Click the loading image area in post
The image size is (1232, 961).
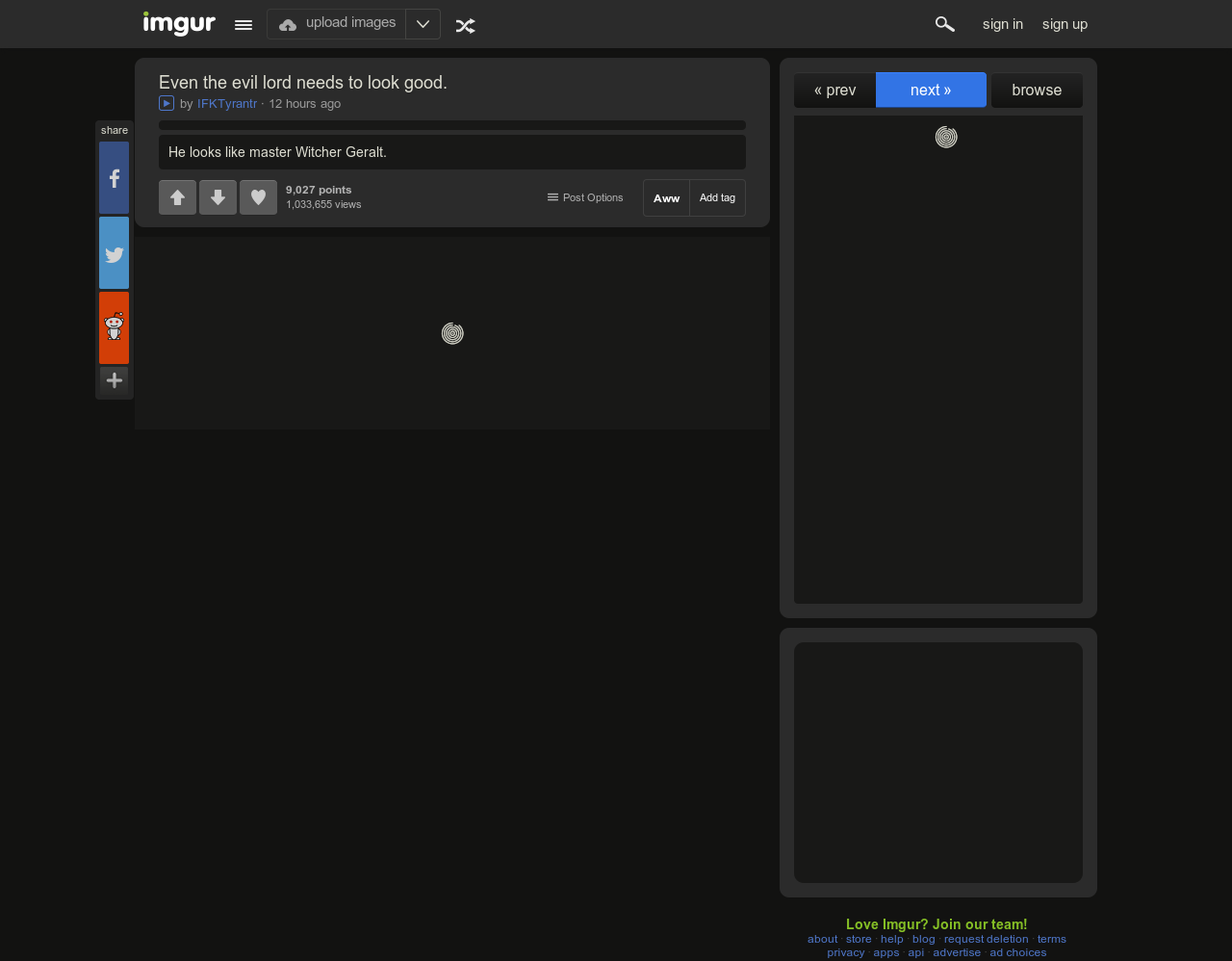[452, 333]
